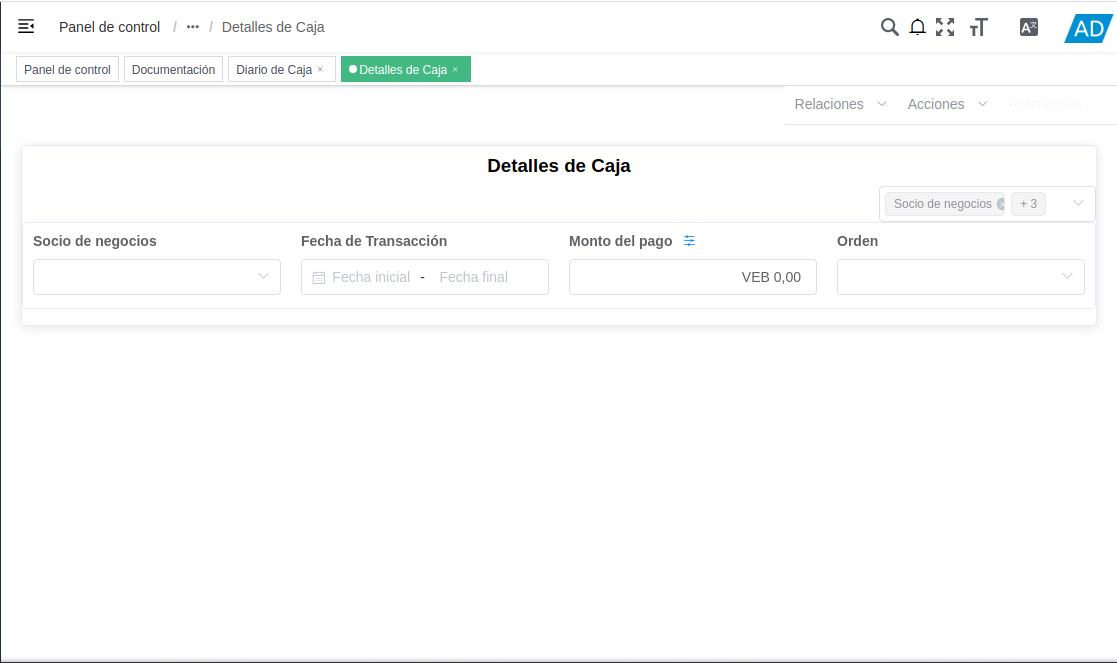Click the +3 filter chip
The height and width of the screenshot is (663, 1117).
pyautogui.click(x=1028, y=203)
